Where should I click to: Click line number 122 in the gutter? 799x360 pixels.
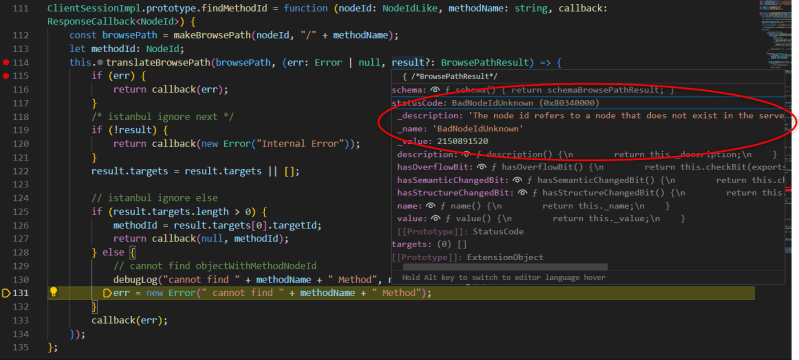tap(21, 171)
